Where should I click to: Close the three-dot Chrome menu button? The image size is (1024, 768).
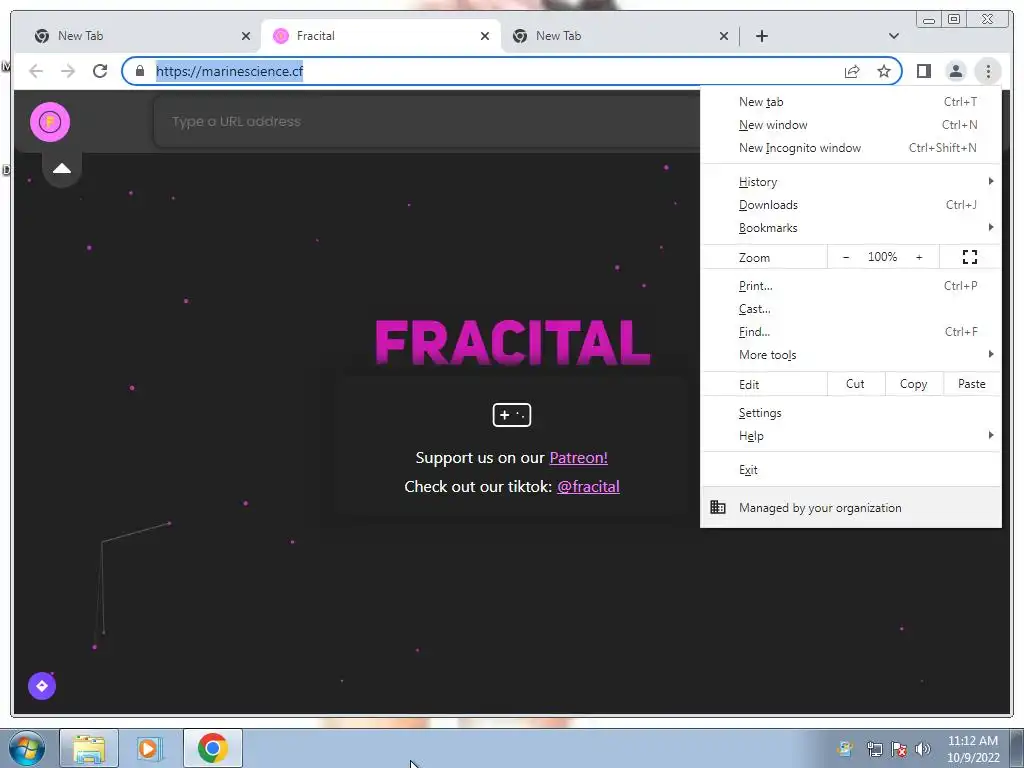[x=988, y=71]
